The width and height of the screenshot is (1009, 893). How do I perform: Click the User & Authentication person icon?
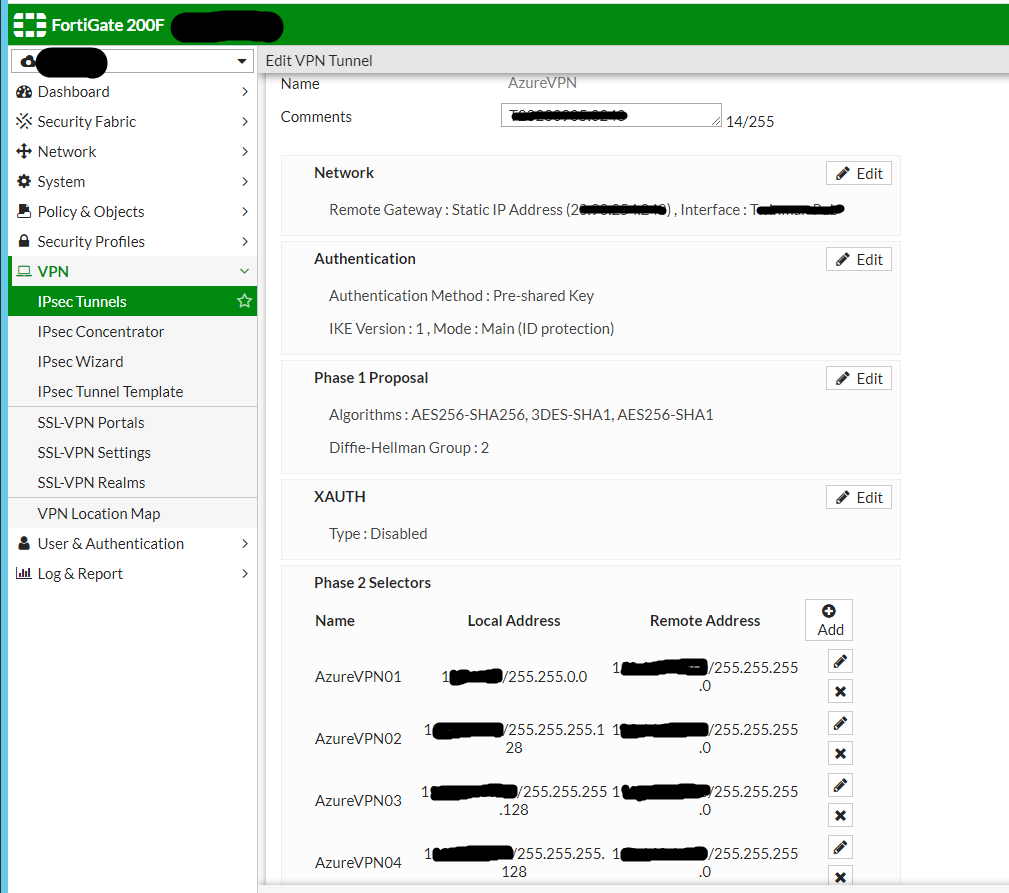coord(24,543)
